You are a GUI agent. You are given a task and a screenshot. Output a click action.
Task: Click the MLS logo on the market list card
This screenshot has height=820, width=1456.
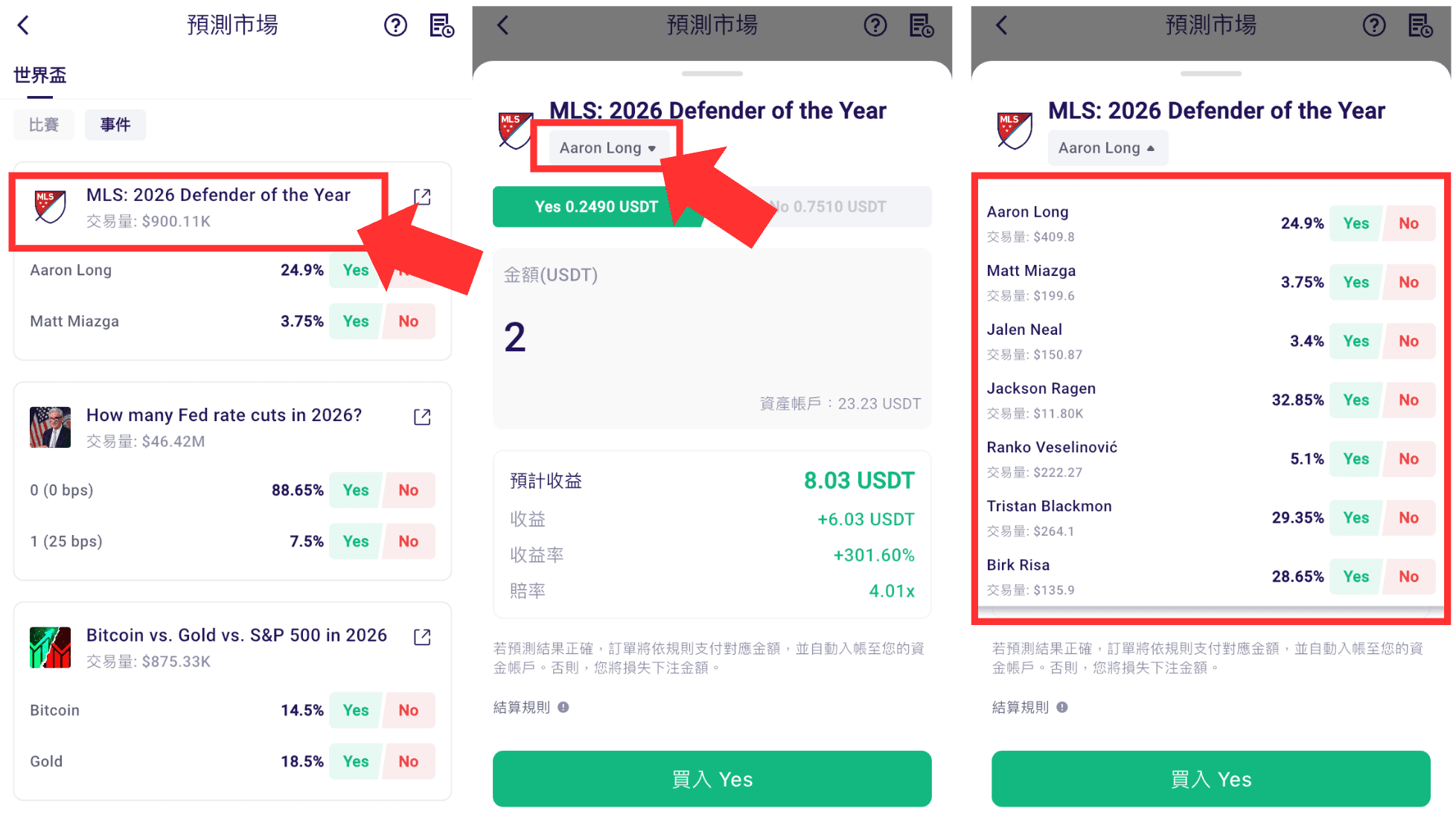point(50,207)
